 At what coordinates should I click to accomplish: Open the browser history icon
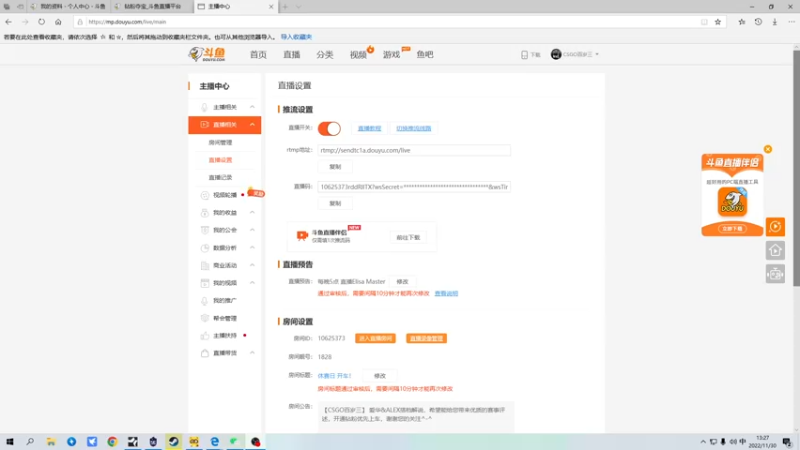tap(758, 22)
